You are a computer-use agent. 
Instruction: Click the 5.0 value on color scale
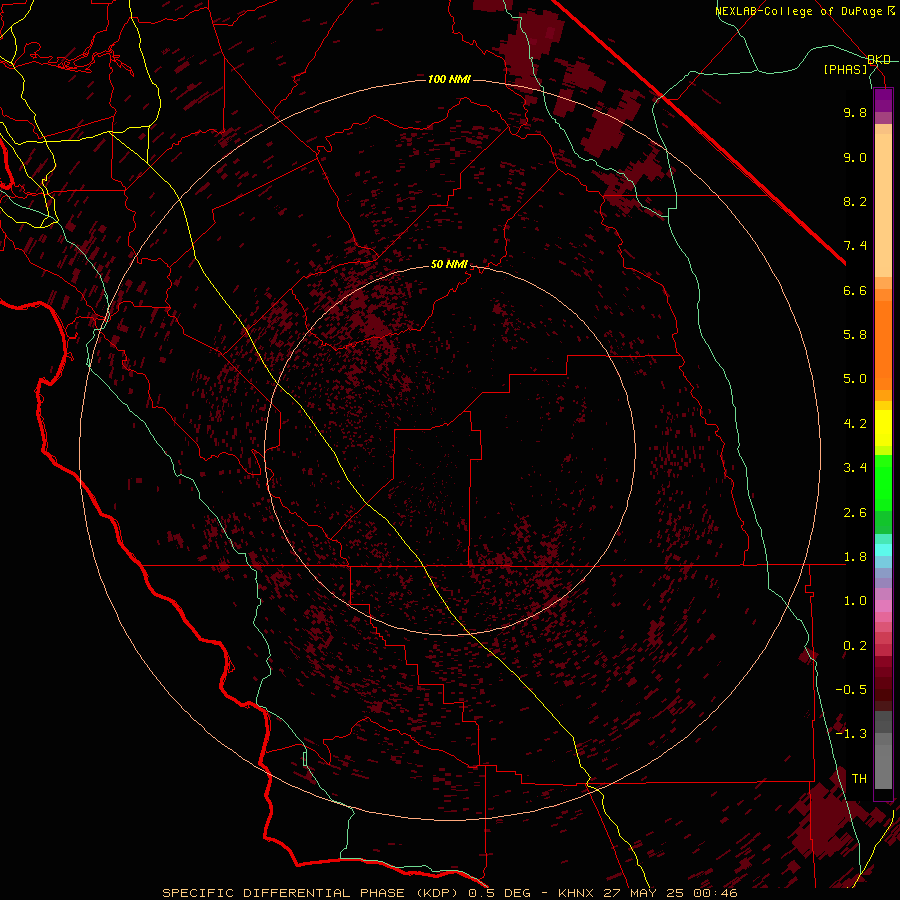coord(855,379)
